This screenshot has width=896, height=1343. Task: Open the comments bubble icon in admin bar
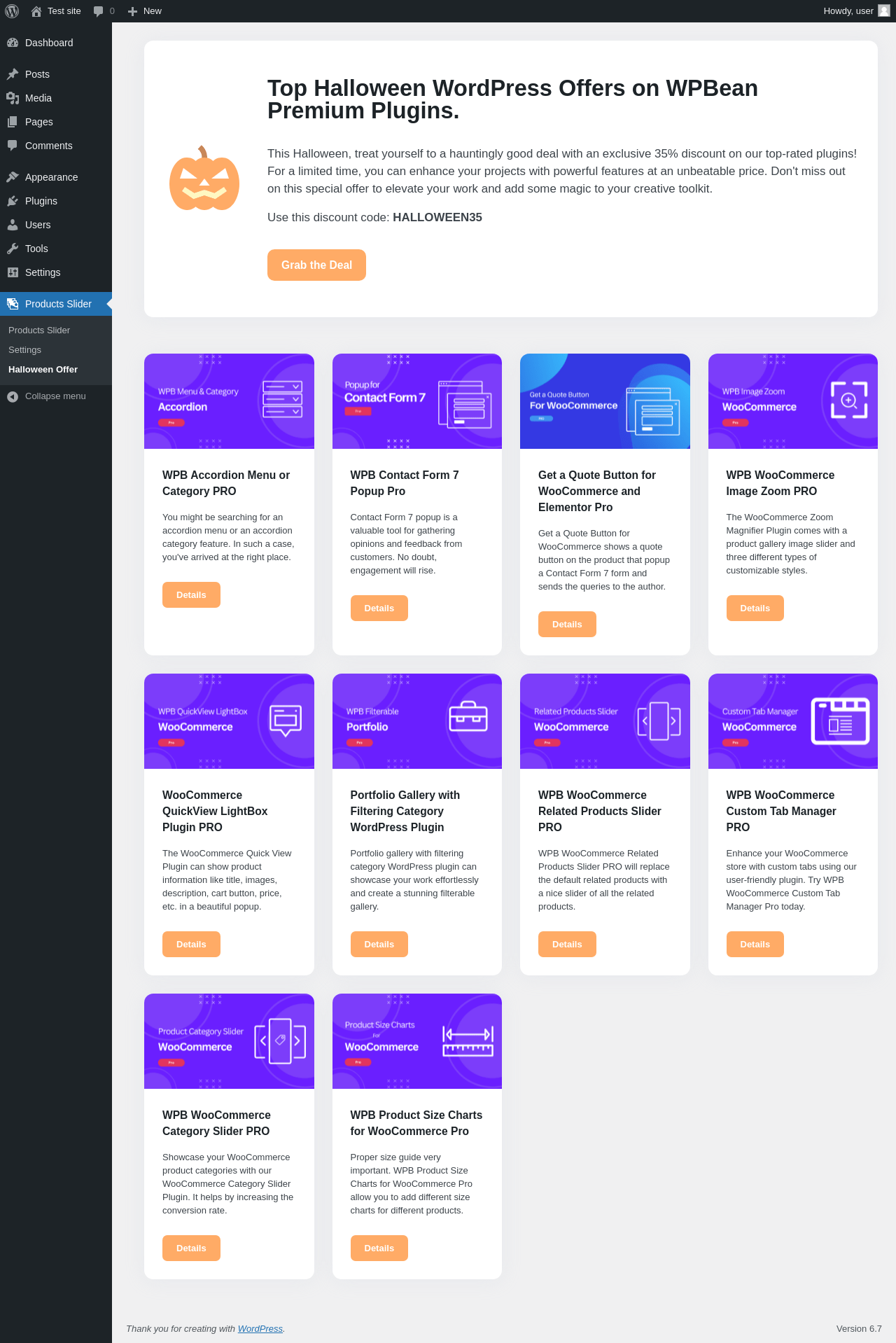(x=98, y=11)
